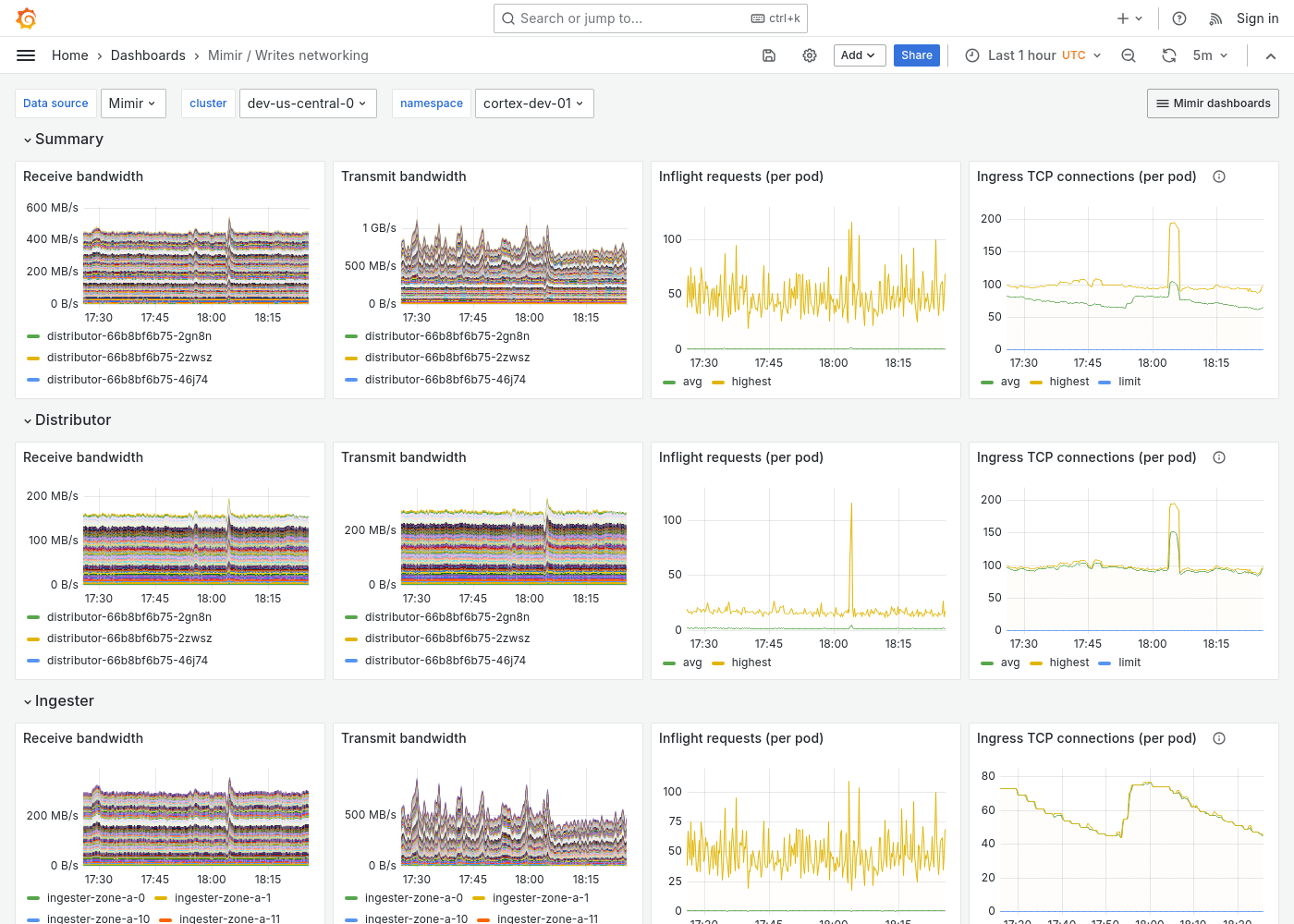Viewport: 1294px width, 924px height.
Task: Open the help question mark icon
Action: coord(1178,18)
